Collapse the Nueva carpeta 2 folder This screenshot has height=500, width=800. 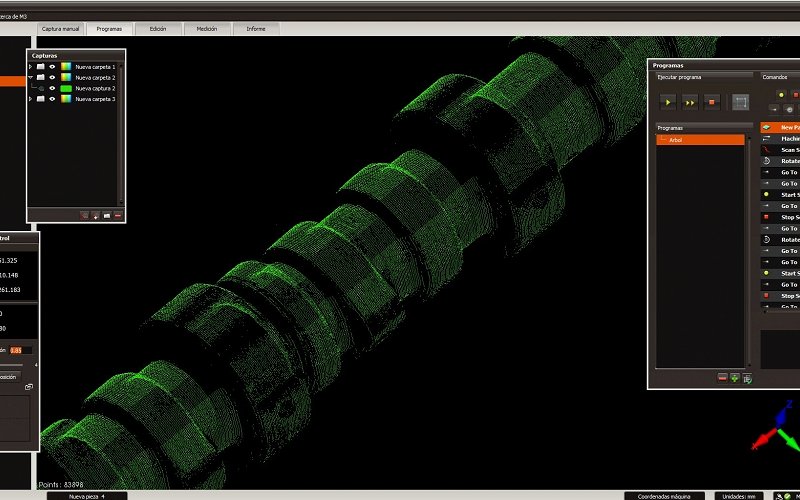click(x=31, y=78)
